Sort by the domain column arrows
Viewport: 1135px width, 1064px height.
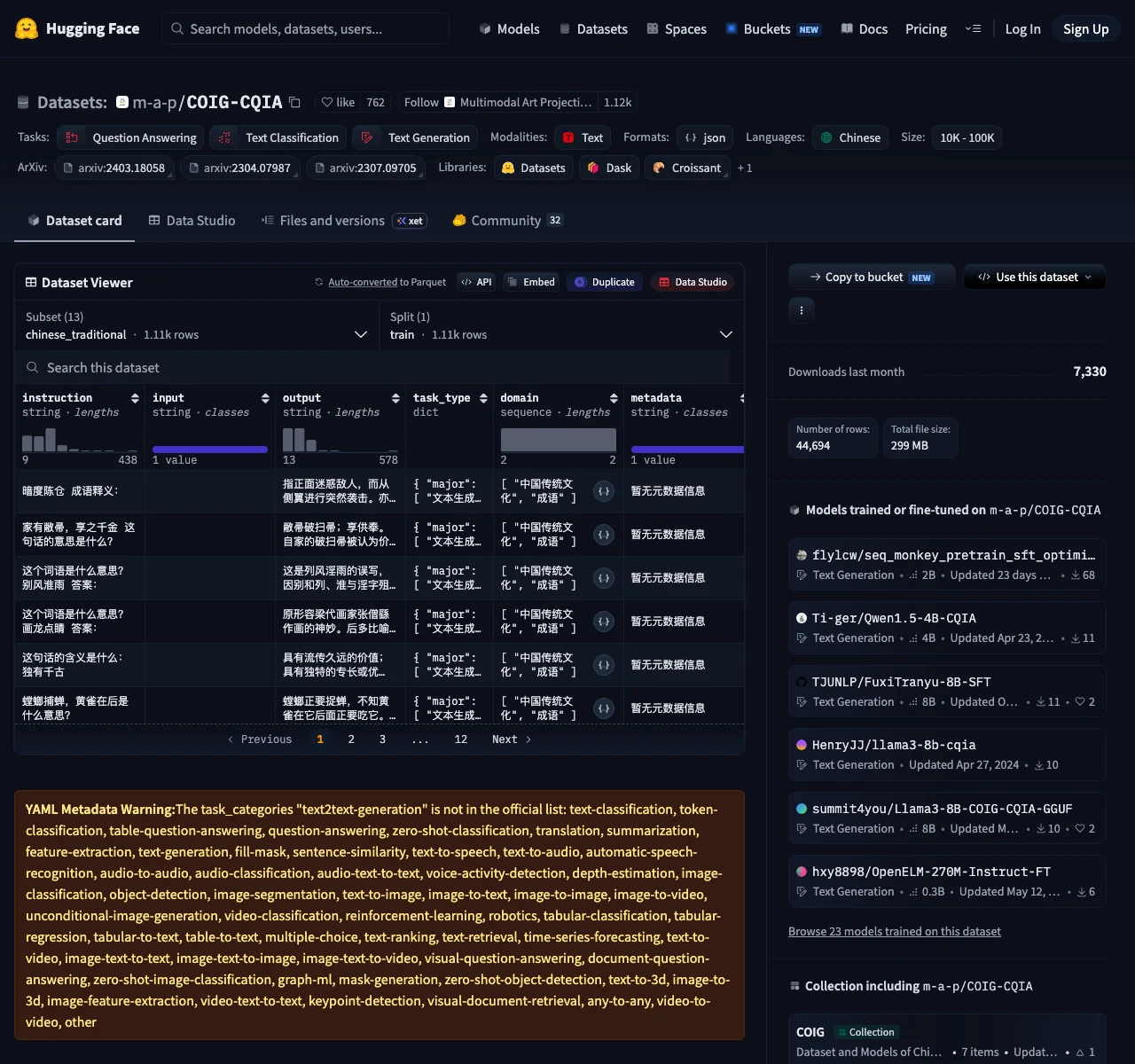pyautogui.click(x=614, y=398)
